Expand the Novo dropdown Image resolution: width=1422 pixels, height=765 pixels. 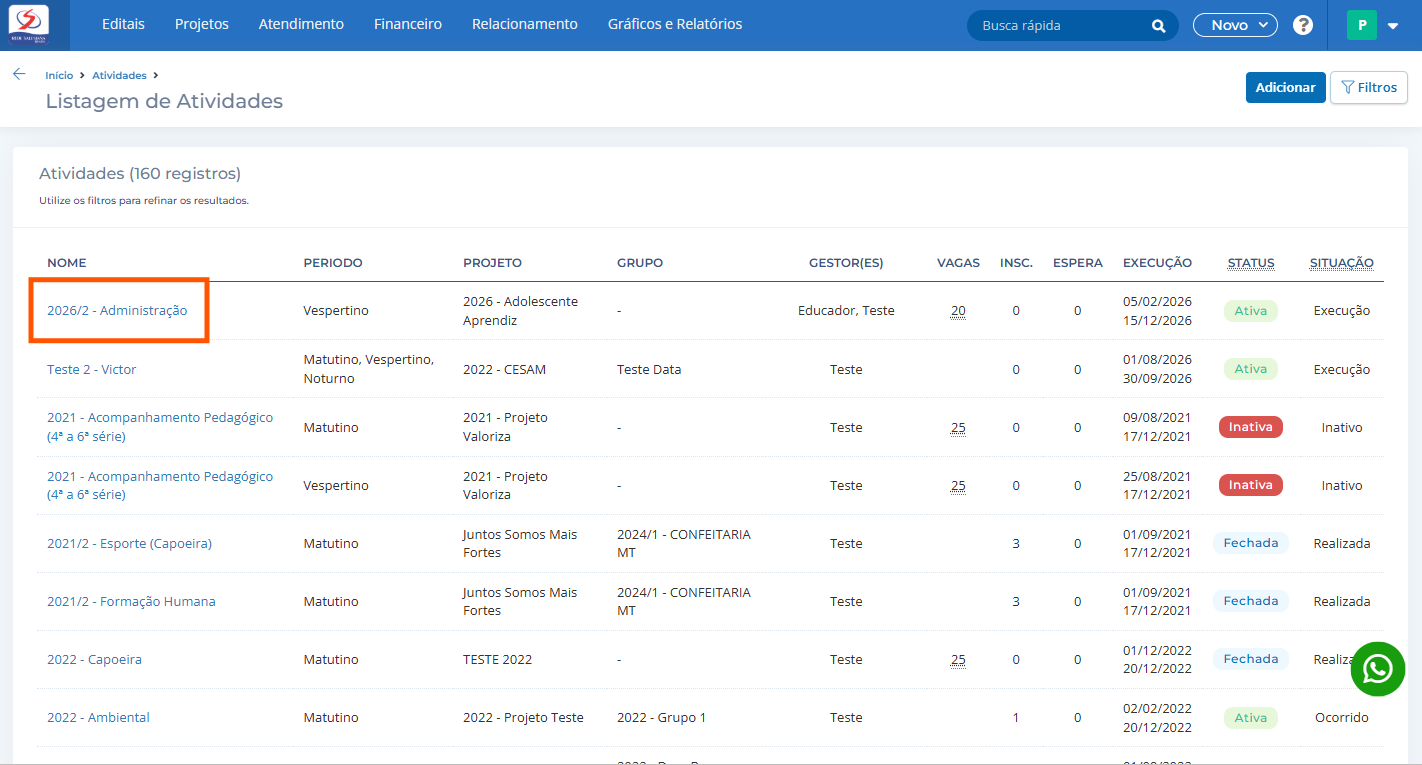1235,25
